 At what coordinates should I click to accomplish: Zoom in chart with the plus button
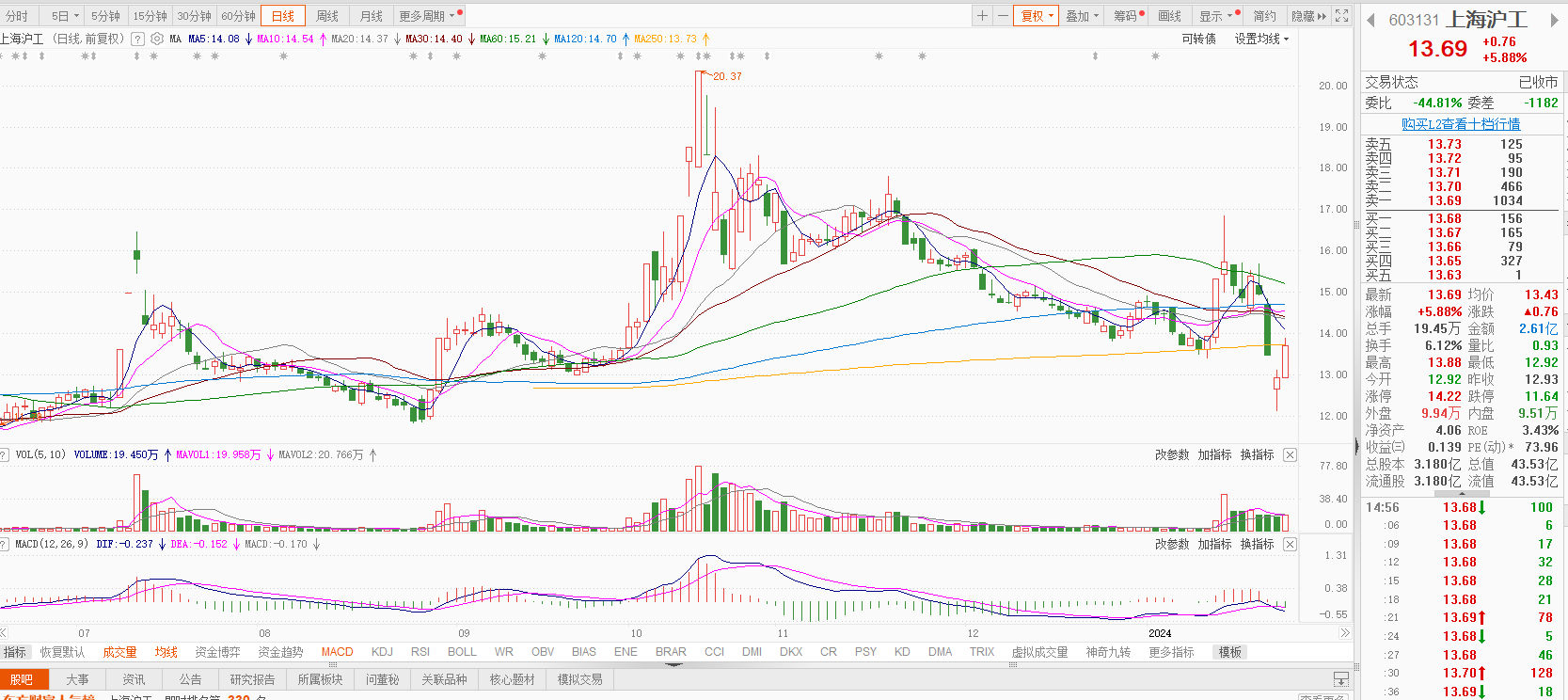pyautogui.click(x=982, y=16)
